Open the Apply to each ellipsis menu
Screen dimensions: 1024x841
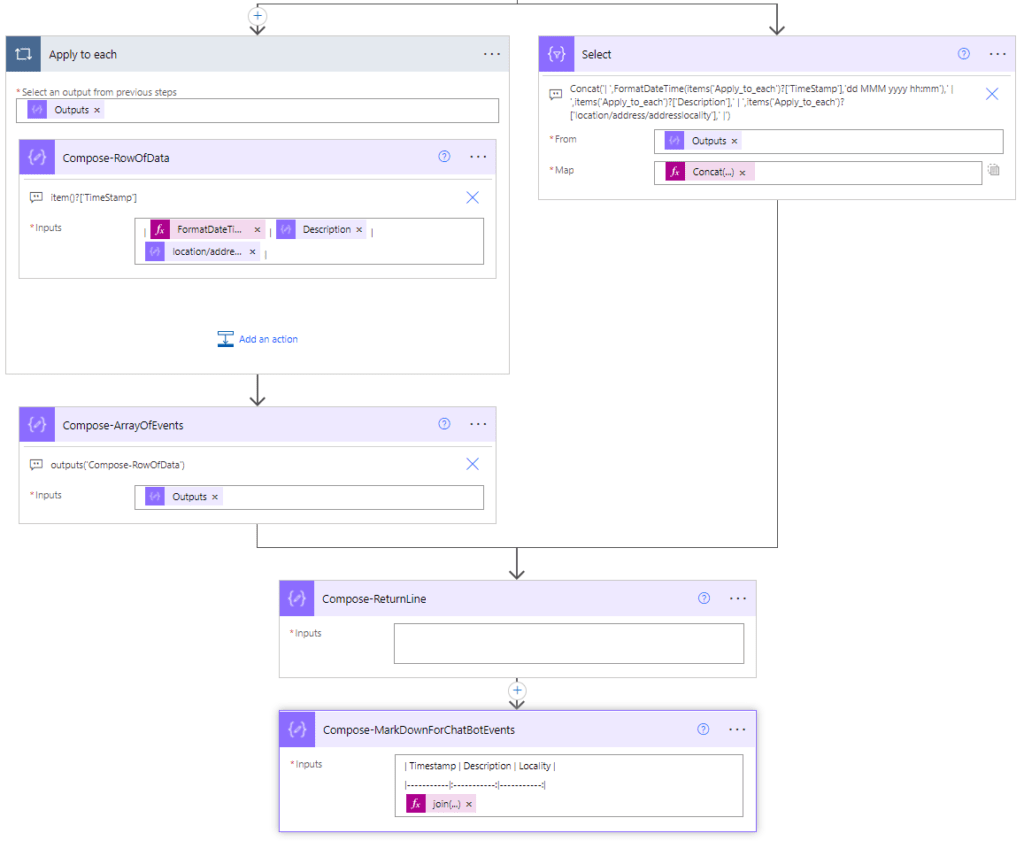[491, 54]
